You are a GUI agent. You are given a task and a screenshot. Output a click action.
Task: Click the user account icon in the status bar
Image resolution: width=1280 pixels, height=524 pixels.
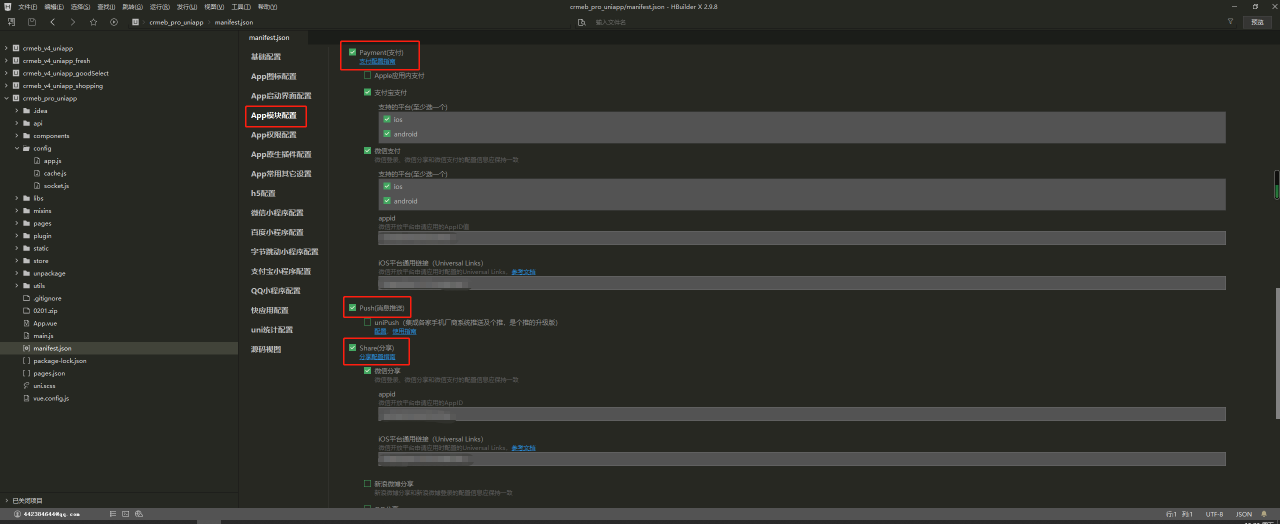17,513
